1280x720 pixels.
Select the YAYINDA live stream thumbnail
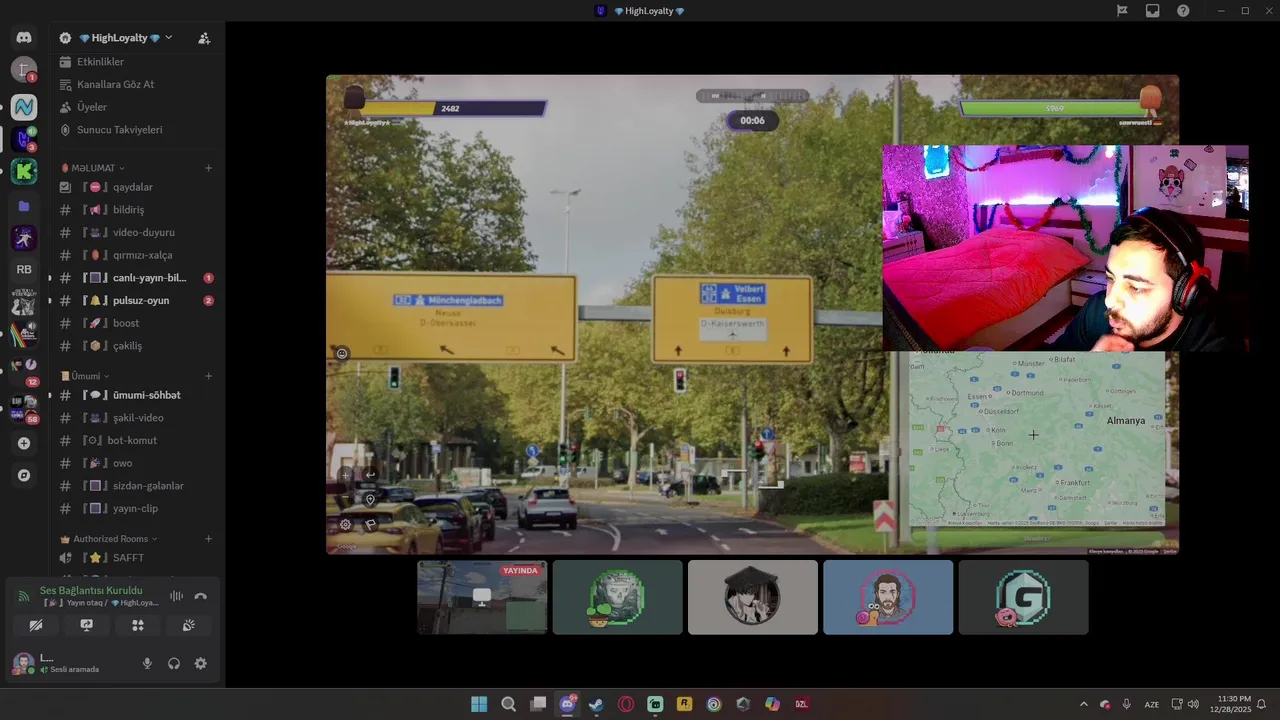(x=482, y=597)
